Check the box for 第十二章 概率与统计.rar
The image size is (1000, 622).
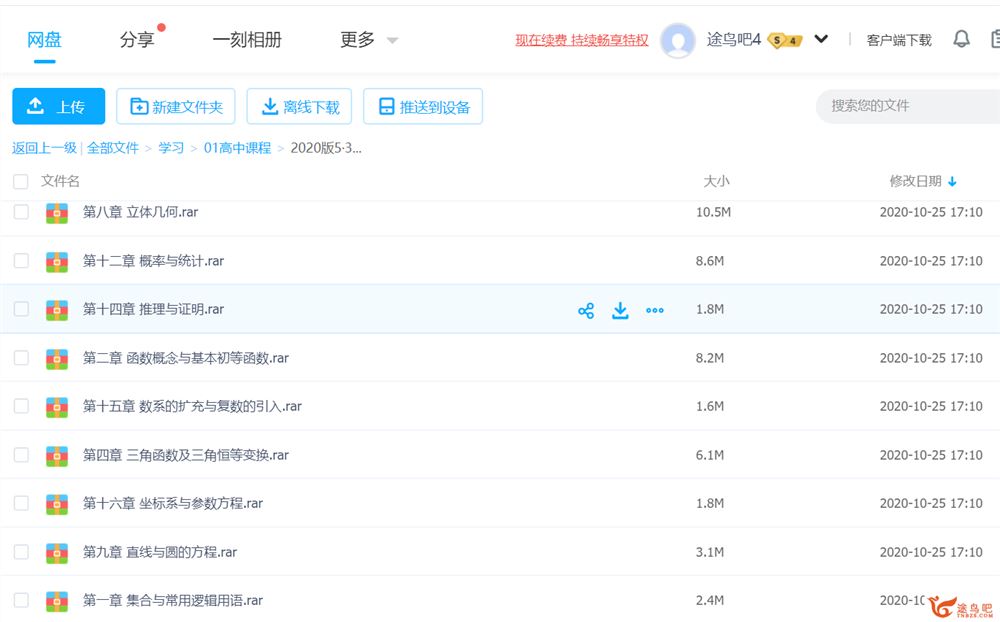click(x=21, y=260)
